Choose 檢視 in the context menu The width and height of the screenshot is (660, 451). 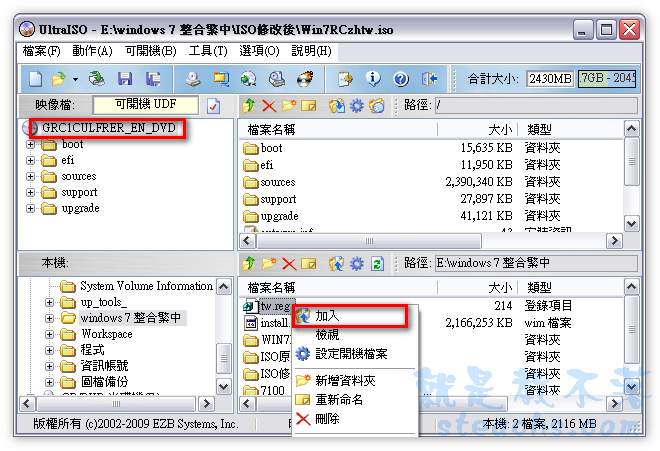coord(354,335)
